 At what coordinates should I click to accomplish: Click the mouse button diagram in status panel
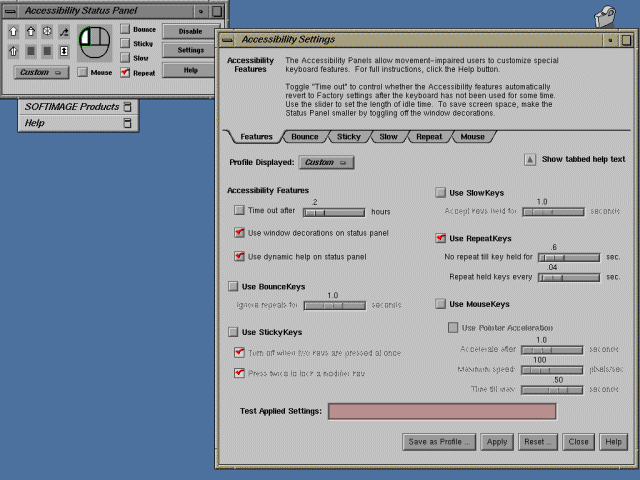pyautogui.click(x=95, y=41)
